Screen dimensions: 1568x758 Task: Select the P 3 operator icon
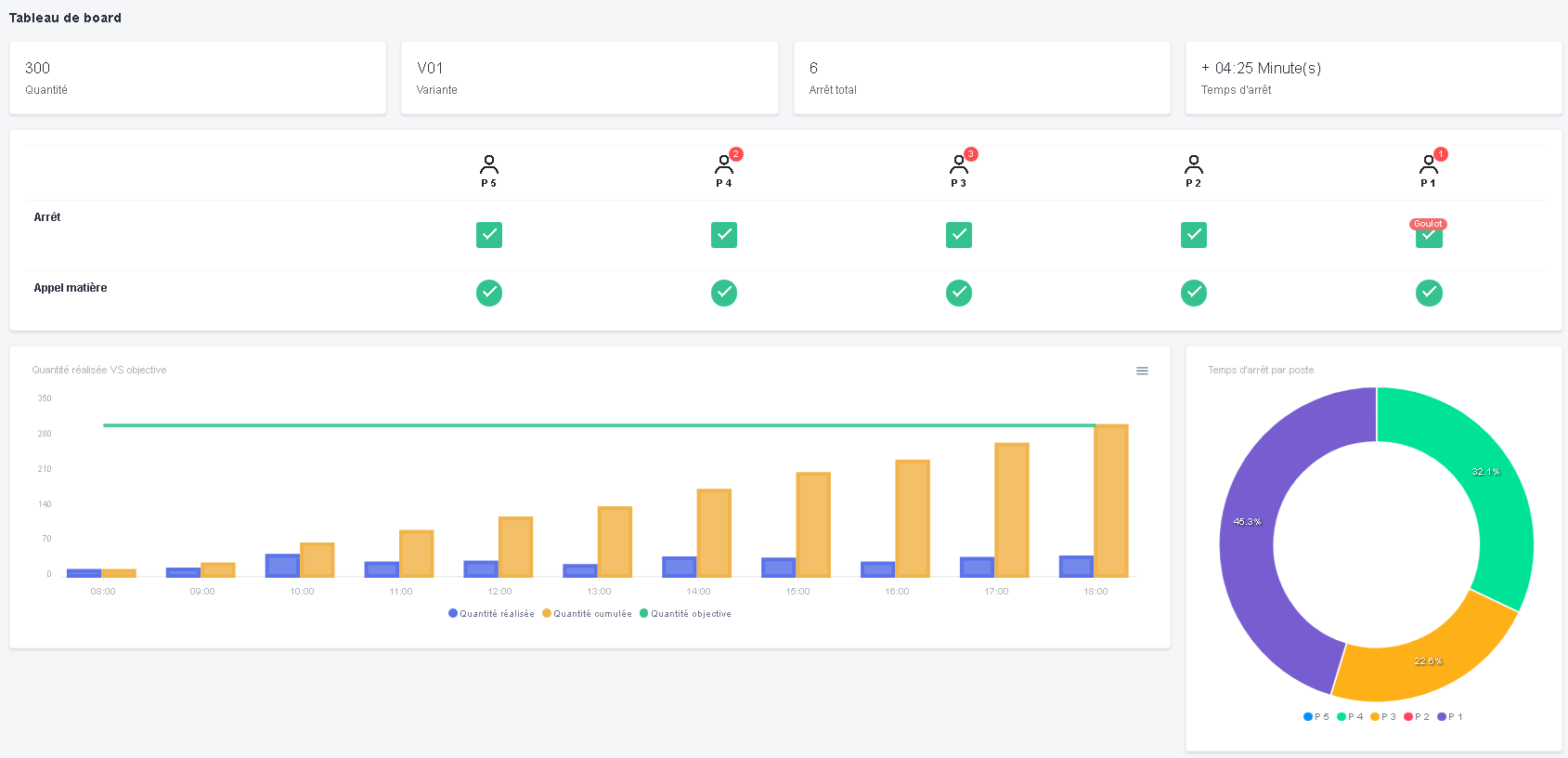coord(959,165)
